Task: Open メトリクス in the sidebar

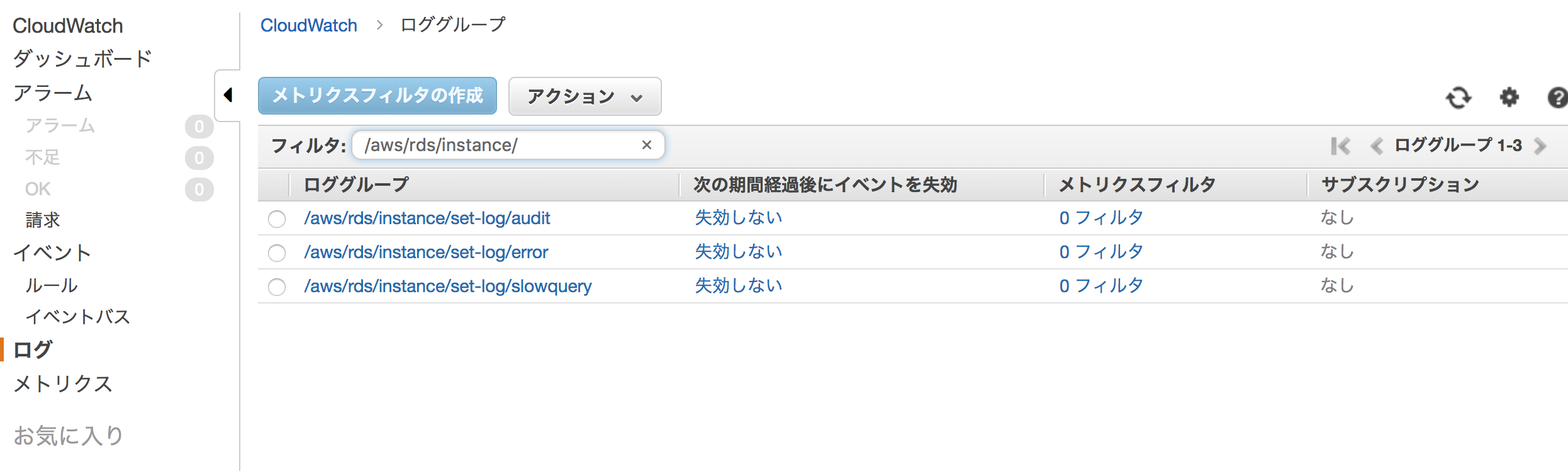Action: point(63,383)
